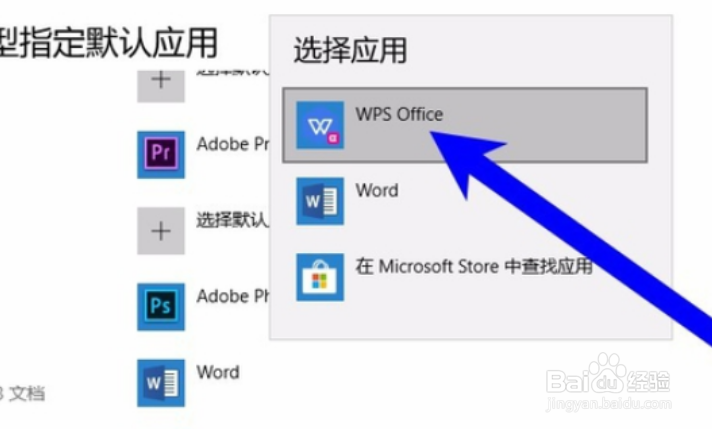This screenshot has width=712, height=429.
Task: Select WPS Office in the app chooser
Action: tap(465, 125)
